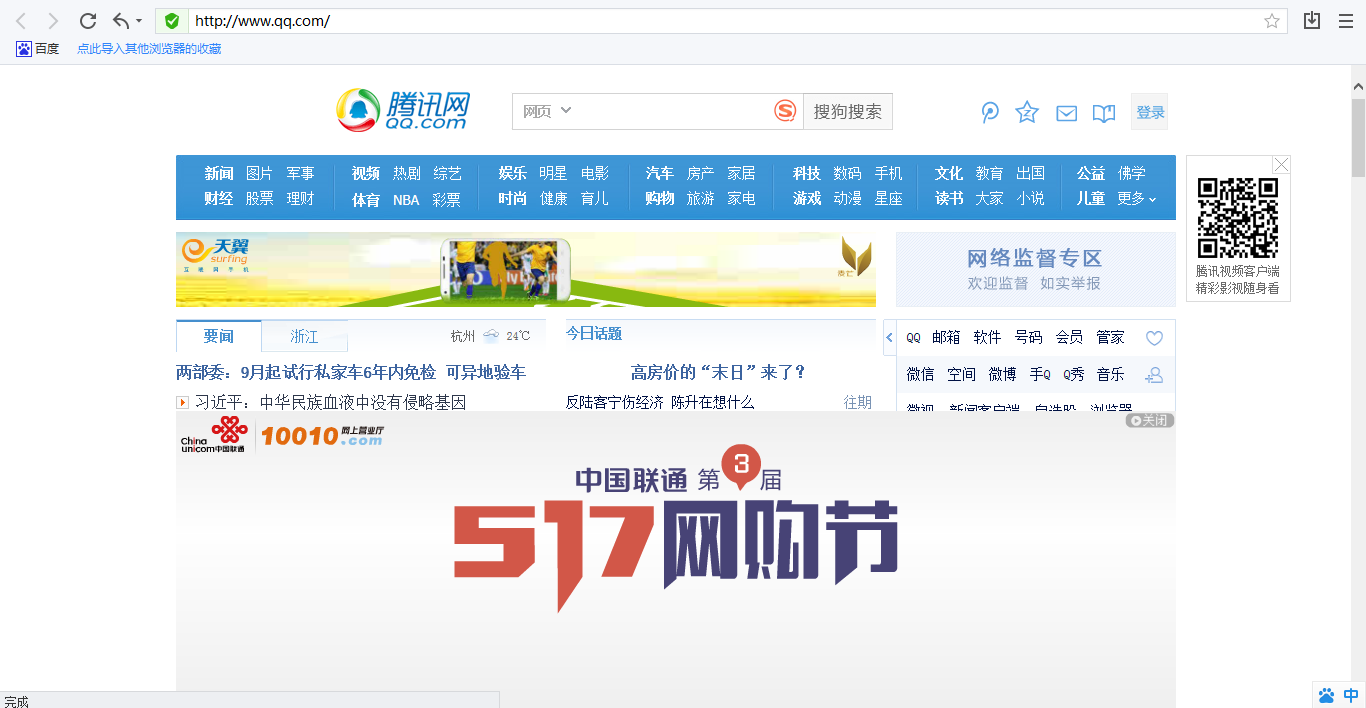
Task: Open 财经 in the navigation bar
Action: pos(219,198)
